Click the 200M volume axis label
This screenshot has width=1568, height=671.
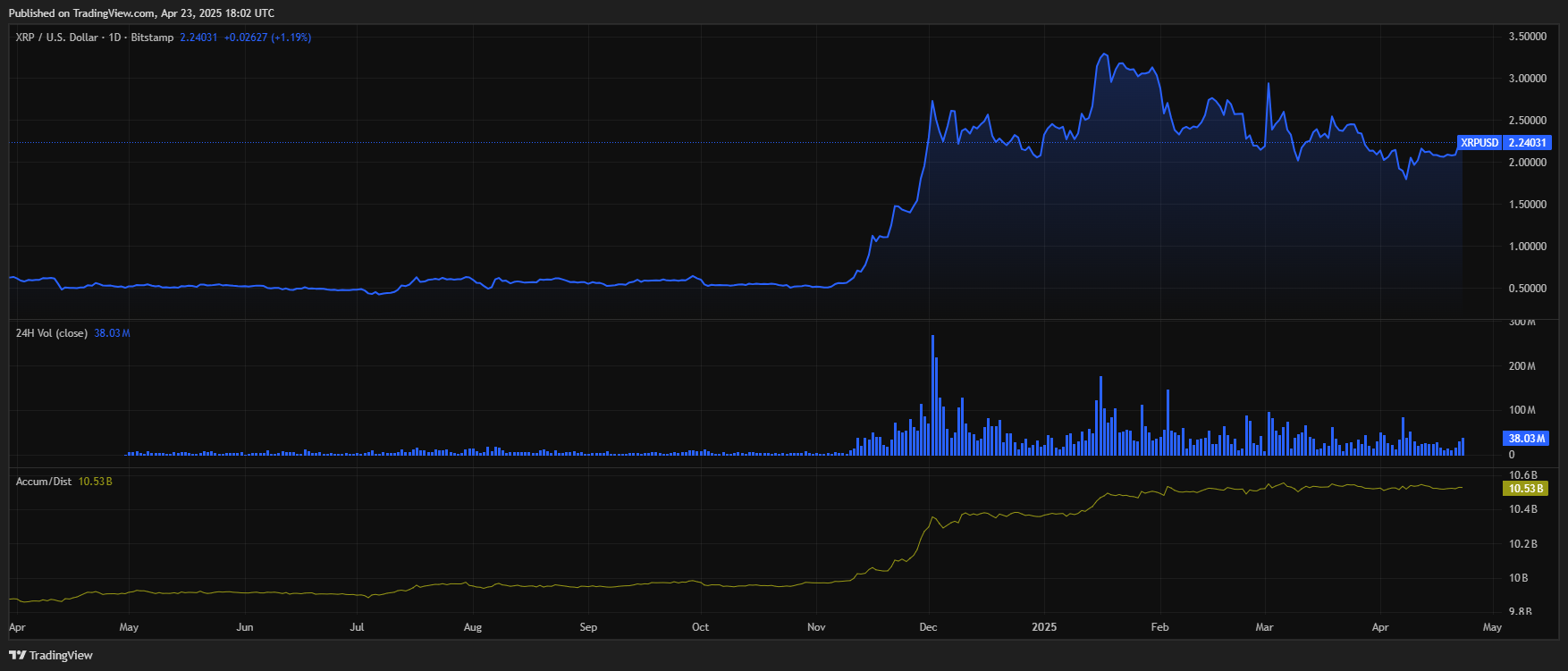point(1522,366)
